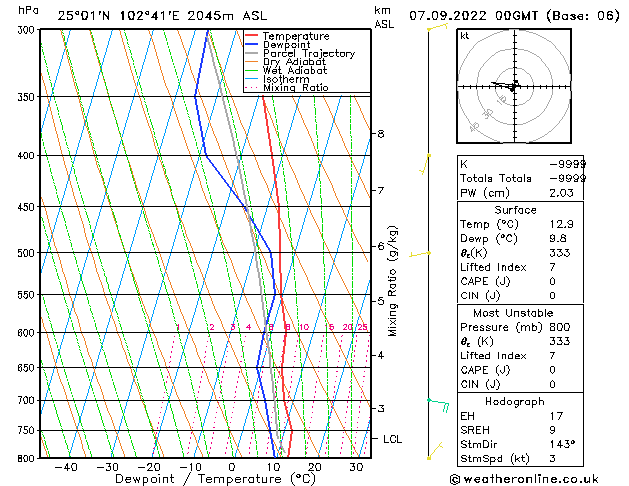
Task: Click the 'Most Unstable' section heading
Action: click(513, 313)
